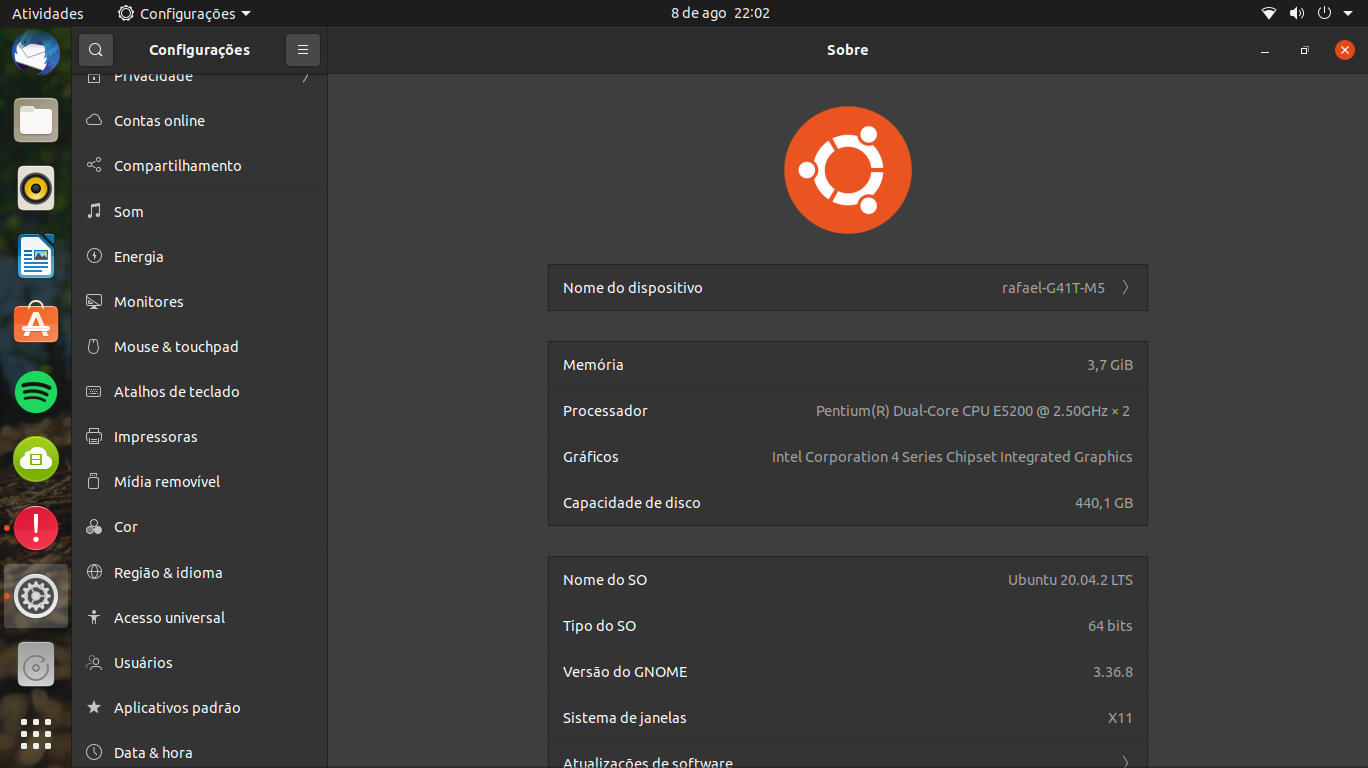
Task: Open LibreOffice Writer from the dock
Action: click(36, 256)
